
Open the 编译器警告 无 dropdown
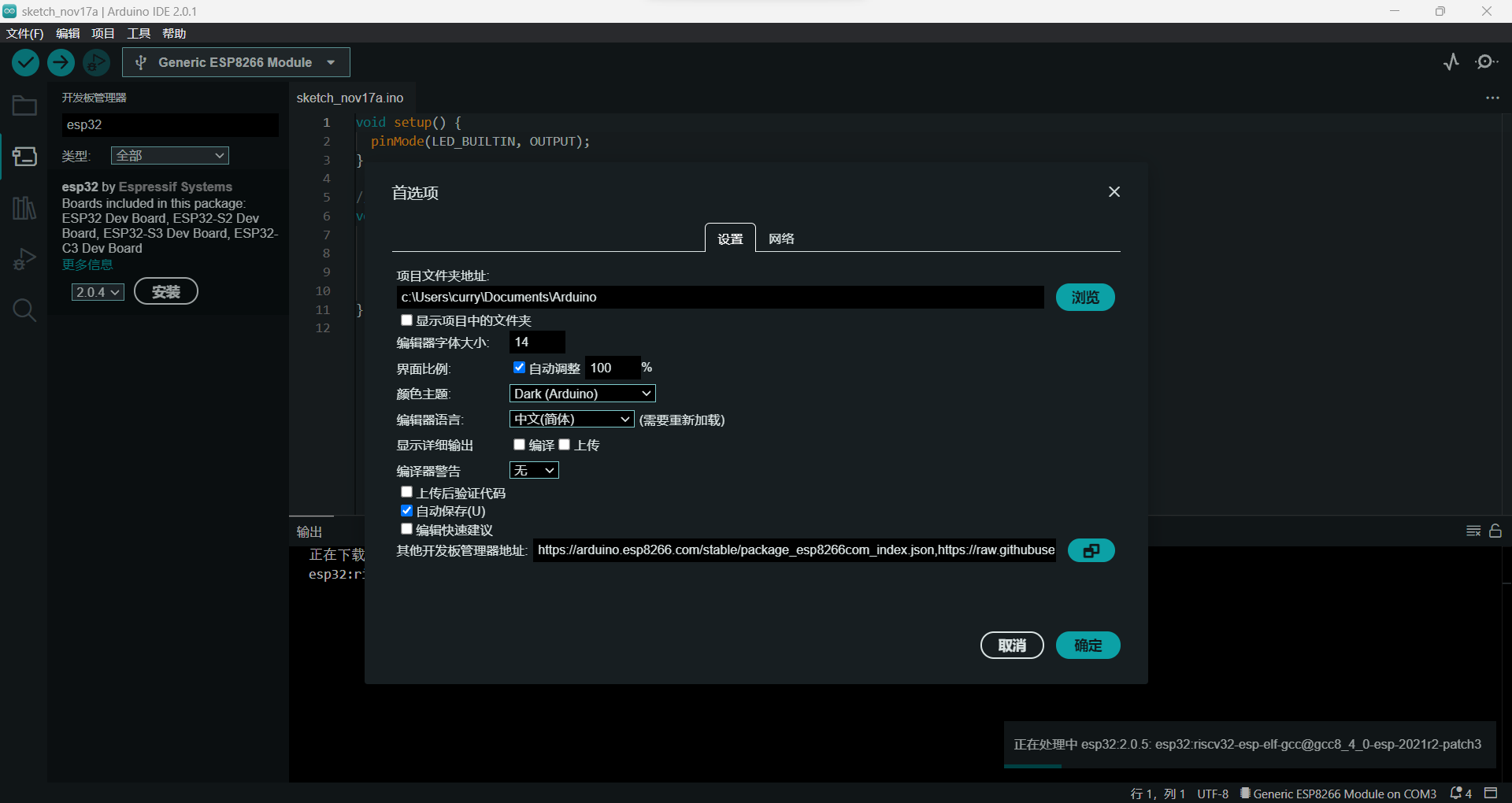tap(534, 471)
